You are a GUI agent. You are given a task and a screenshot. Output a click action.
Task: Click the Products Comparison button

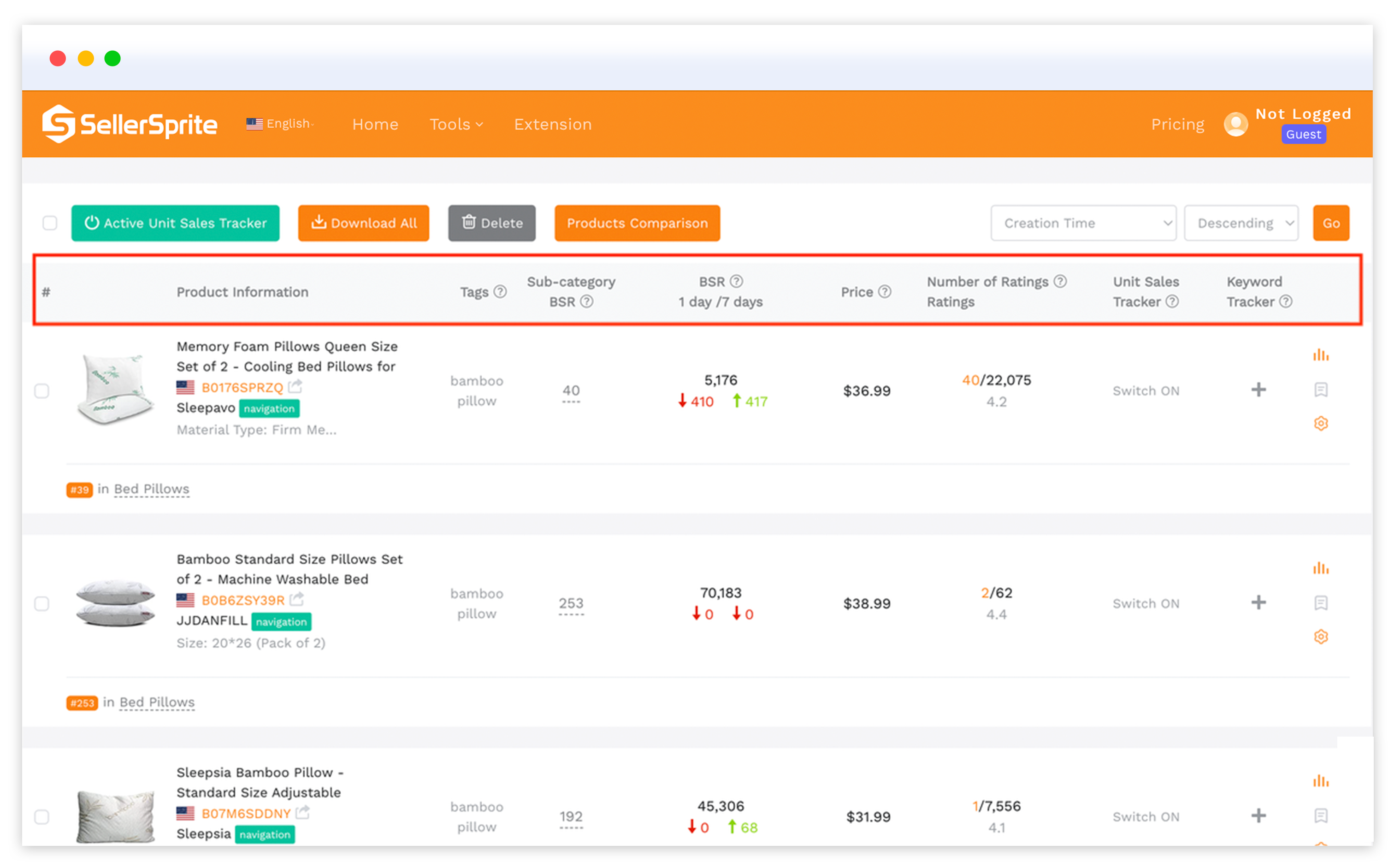(x=637, y=223)
